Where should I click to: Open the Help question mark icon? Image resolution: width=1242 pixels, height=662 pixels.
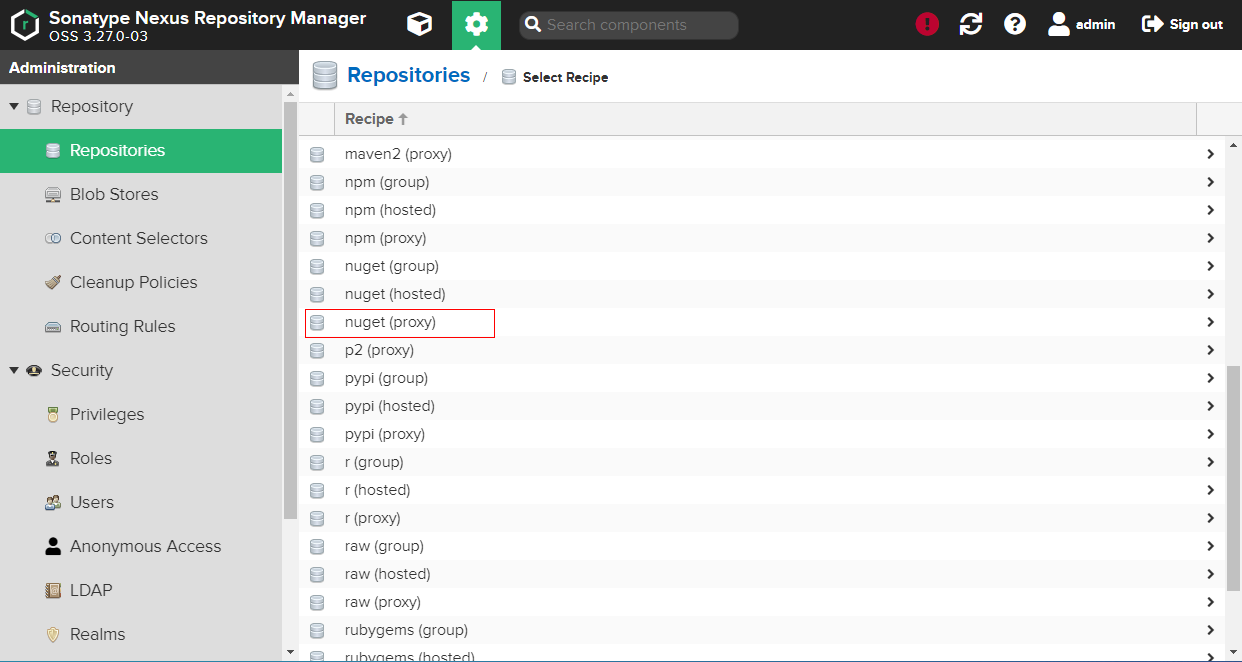[1015, 24]
